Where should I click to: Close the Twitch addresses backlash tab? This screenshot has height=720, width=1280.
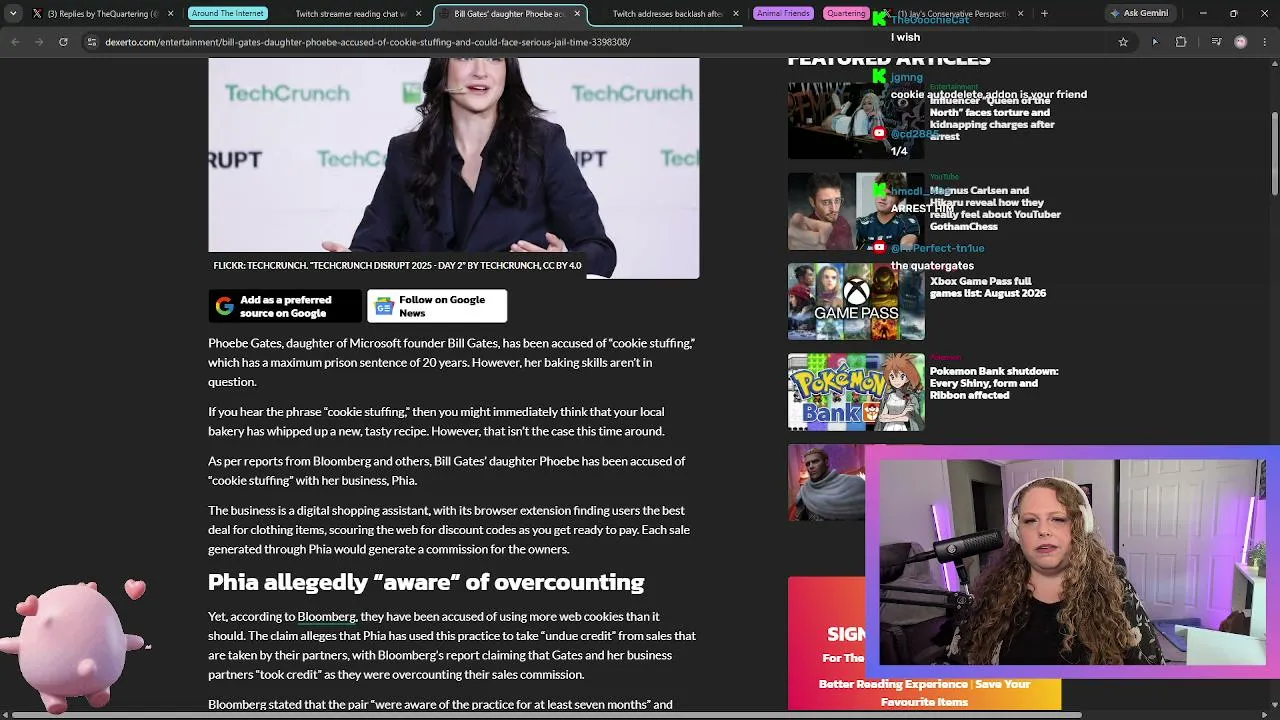click(x=736, y=14)
